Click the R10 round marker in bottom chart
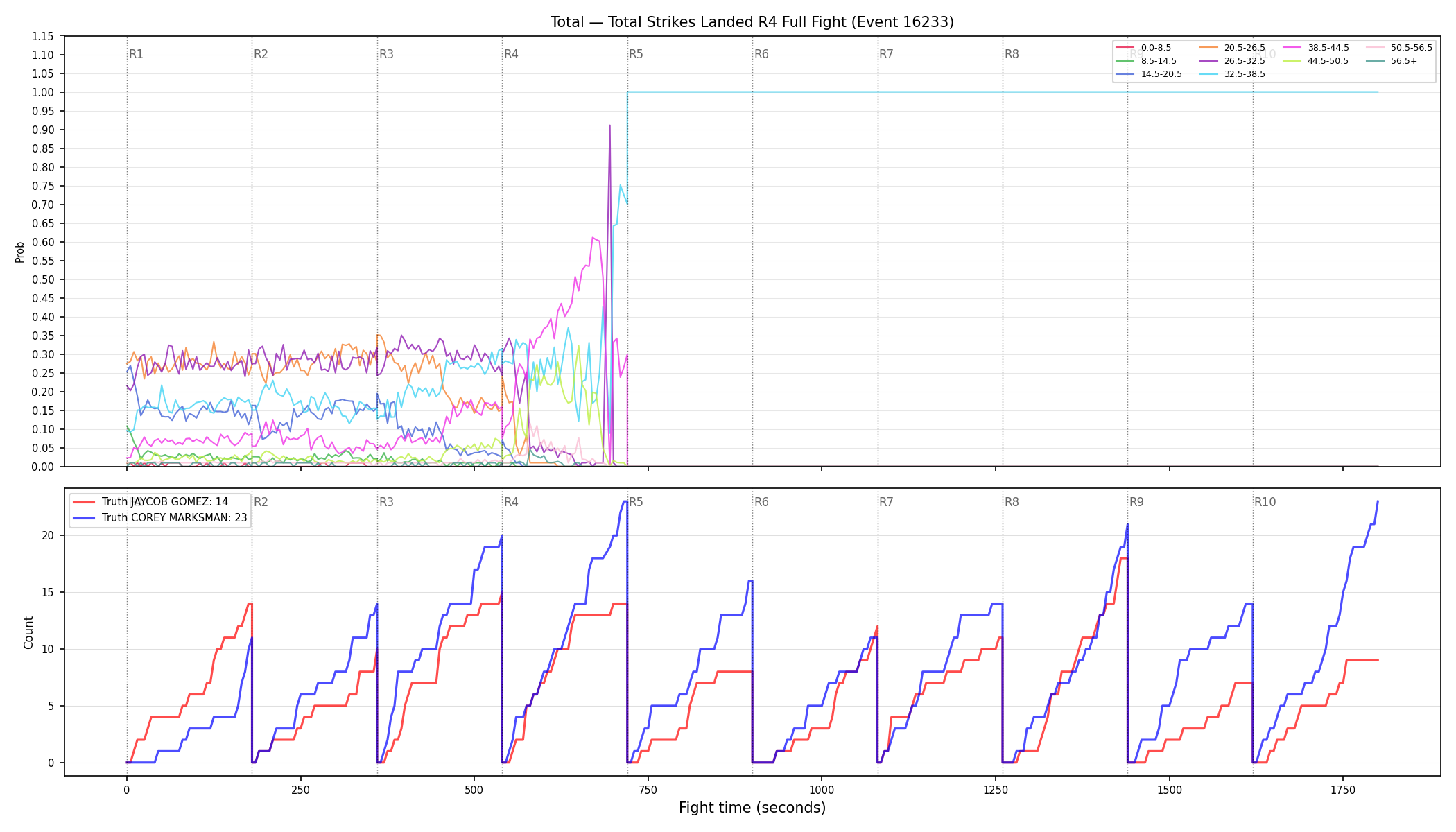The width and height of the screenshot is (1456, 832). pyautogui.click(x=1265, y=502)
